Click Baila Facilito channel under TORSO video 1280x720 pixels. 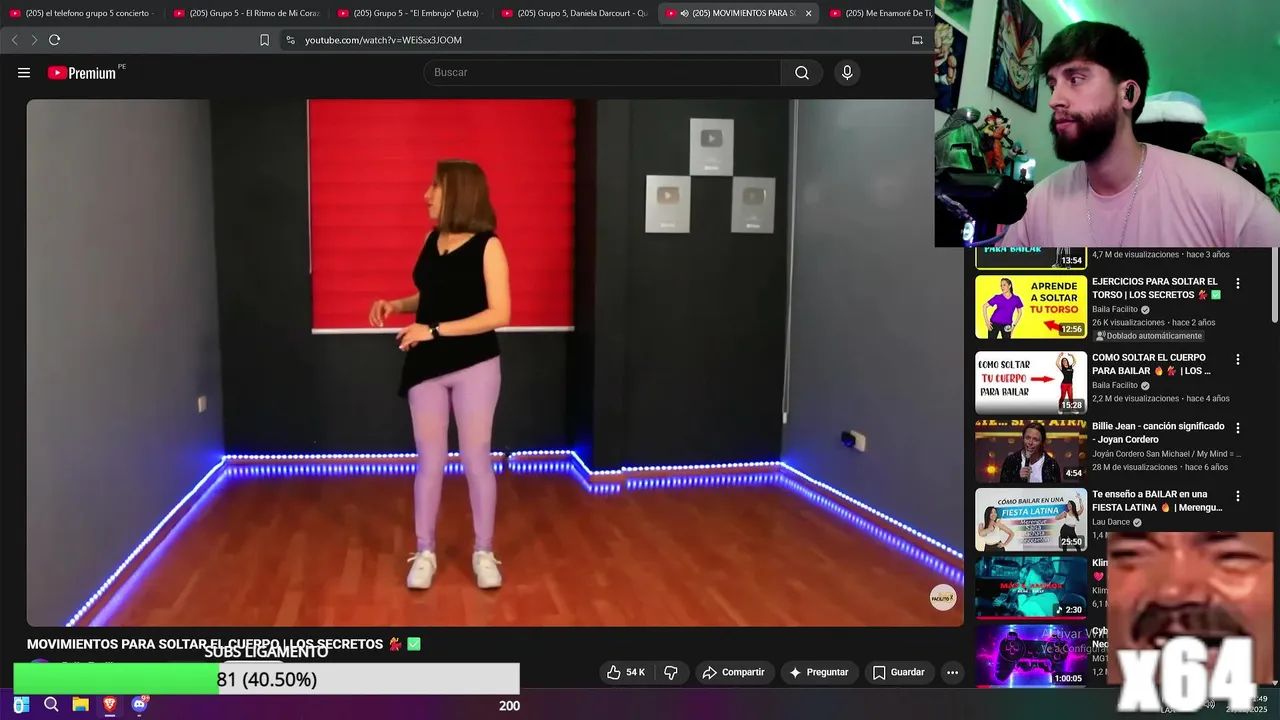1115,310
